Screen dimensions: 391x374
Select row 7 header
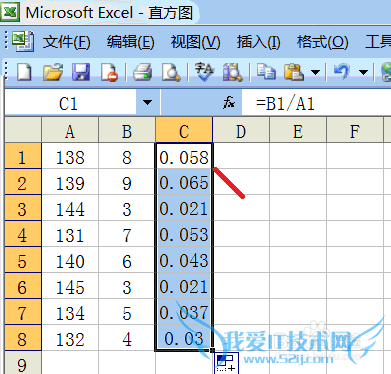(23, 312)
